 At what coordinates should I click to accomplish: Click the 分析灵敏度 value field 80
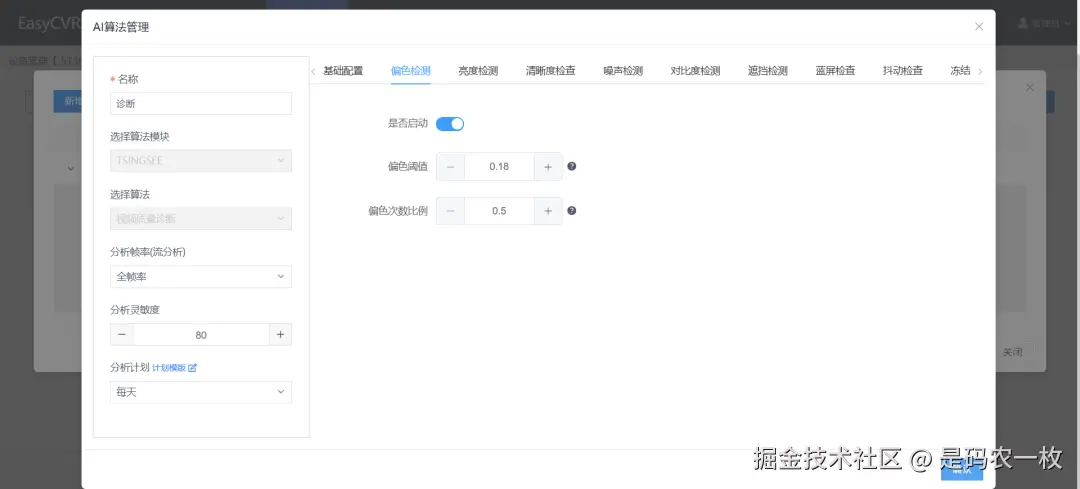pos(201,335)
